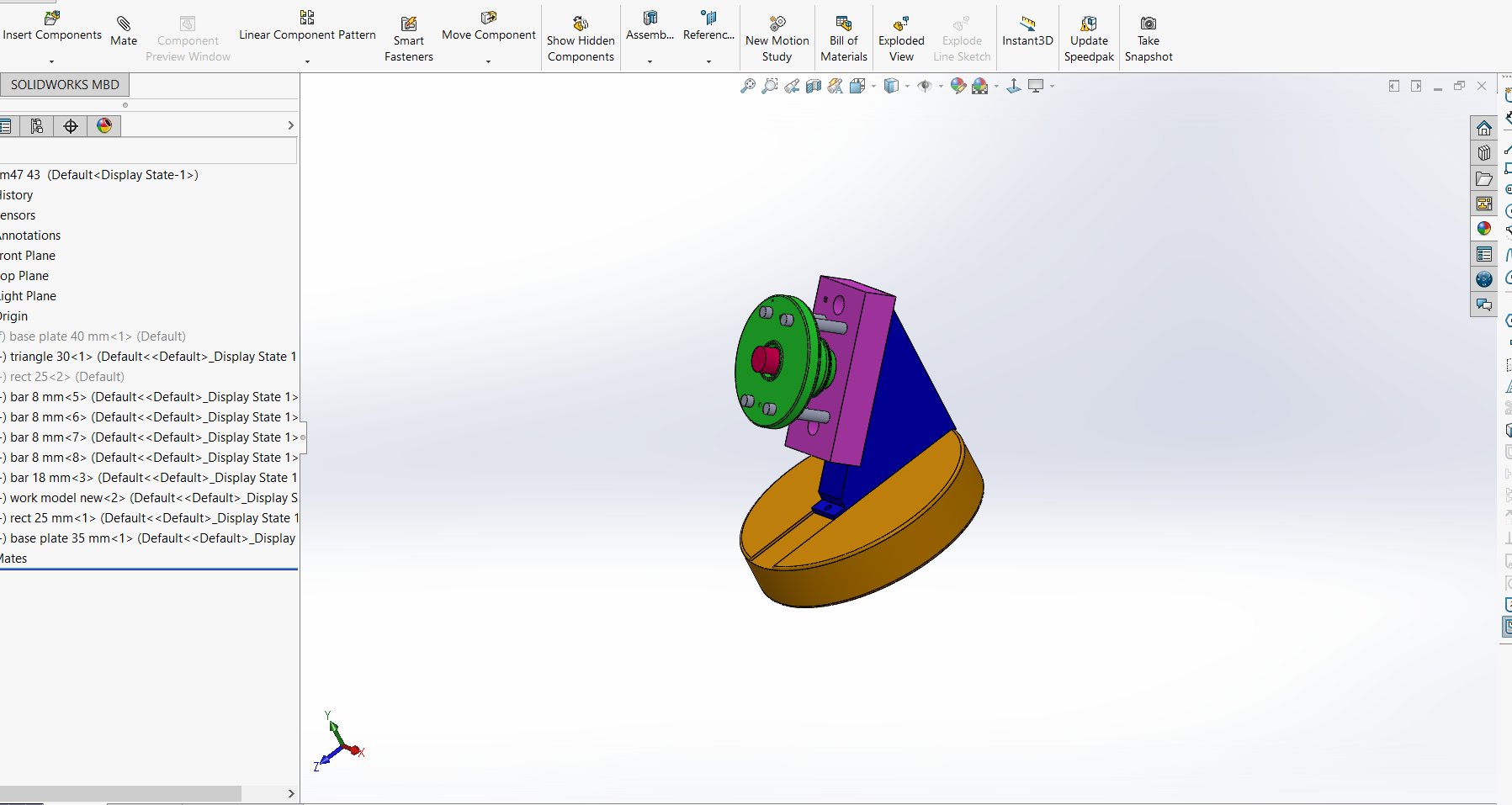This screenshot has height=805, width=1512.
Task: Click the Apply Scene icon
Action: pyautogui.click(x=980, y=86)
